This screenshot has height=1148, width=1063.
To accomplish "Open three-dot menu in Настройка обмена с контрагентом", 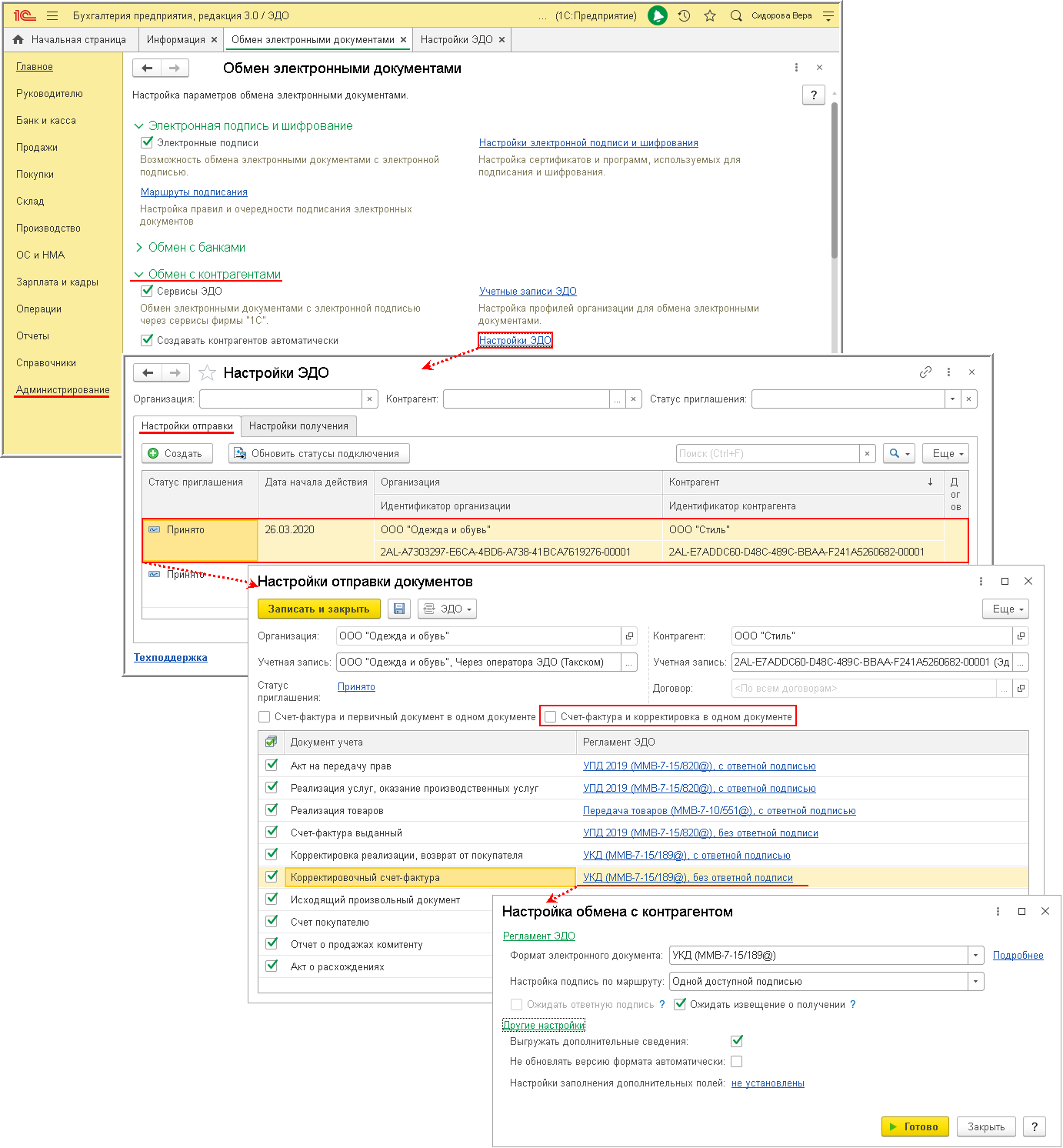I will pos(998,911).
